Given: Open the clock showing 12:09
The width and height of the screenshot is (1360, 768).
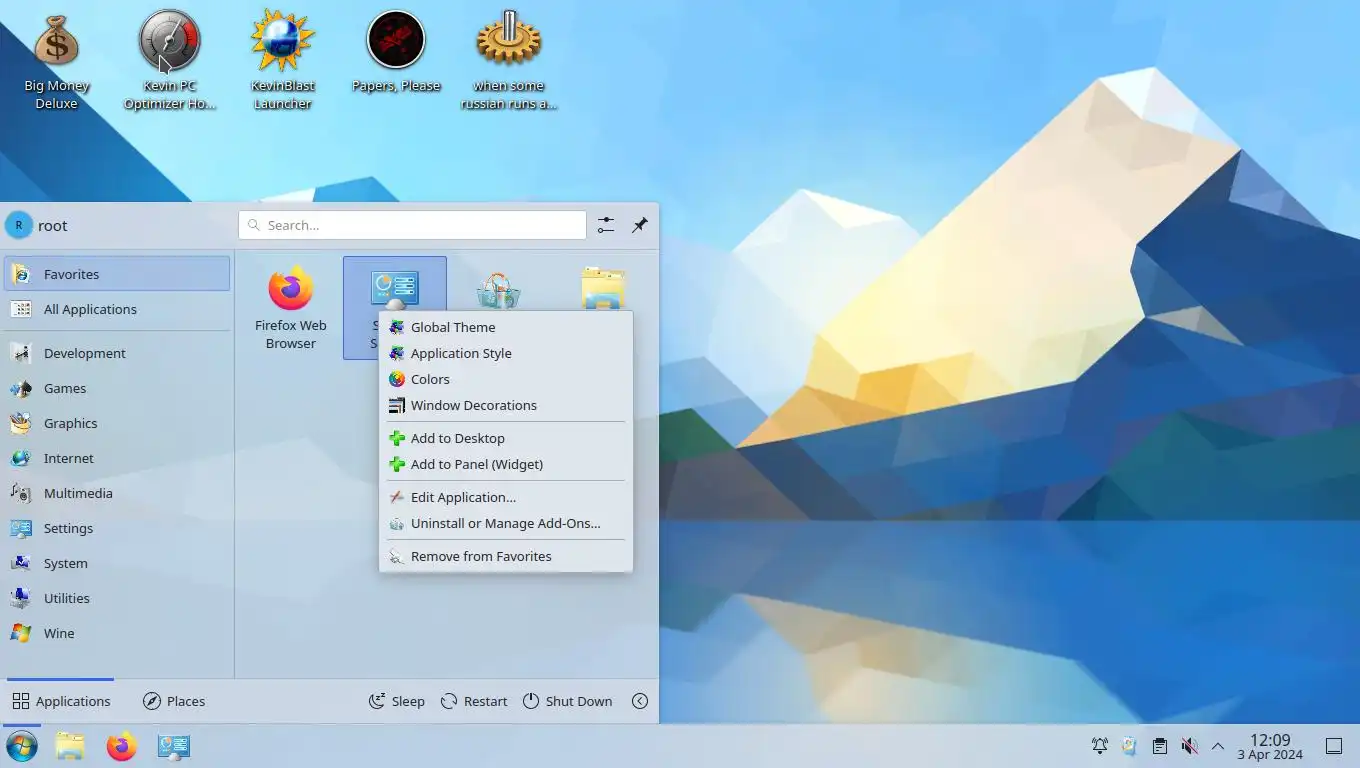Looking at the screenshot, I should coord(1270,746).
